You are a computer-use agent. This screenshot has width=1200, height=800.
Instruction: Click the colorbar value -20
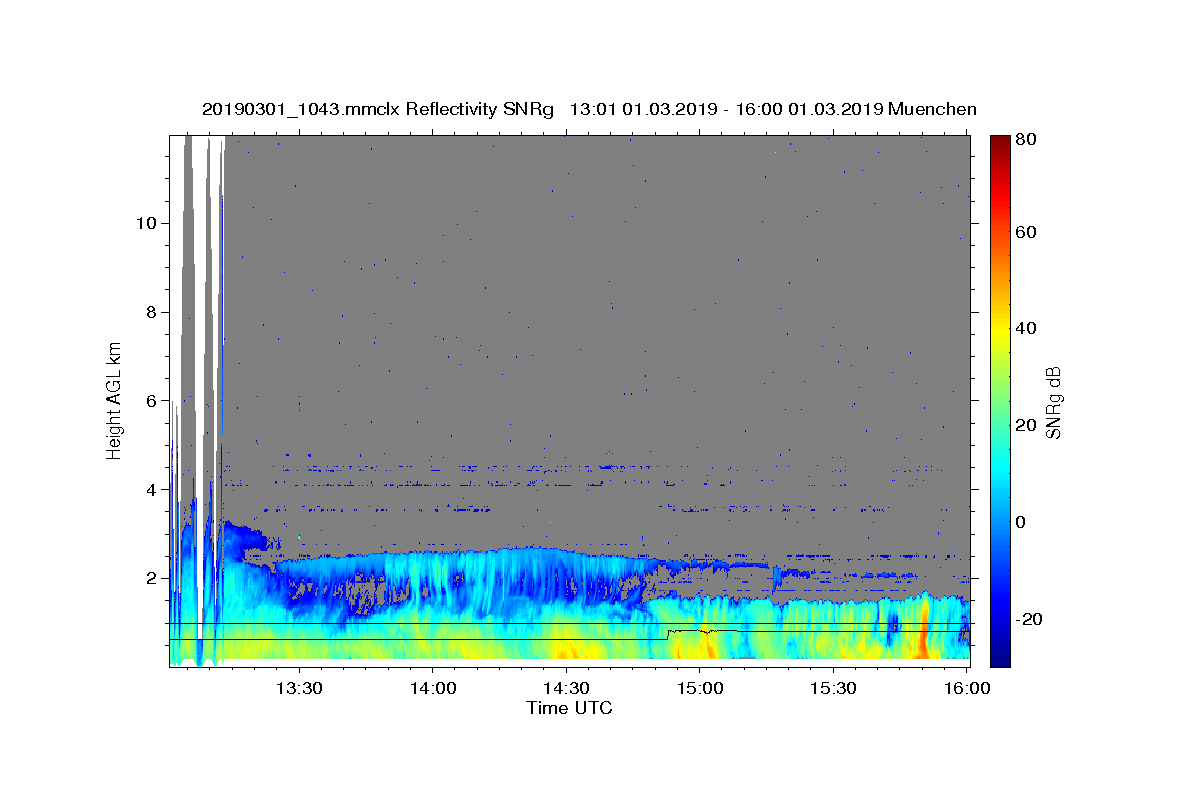pos(1029,619)
